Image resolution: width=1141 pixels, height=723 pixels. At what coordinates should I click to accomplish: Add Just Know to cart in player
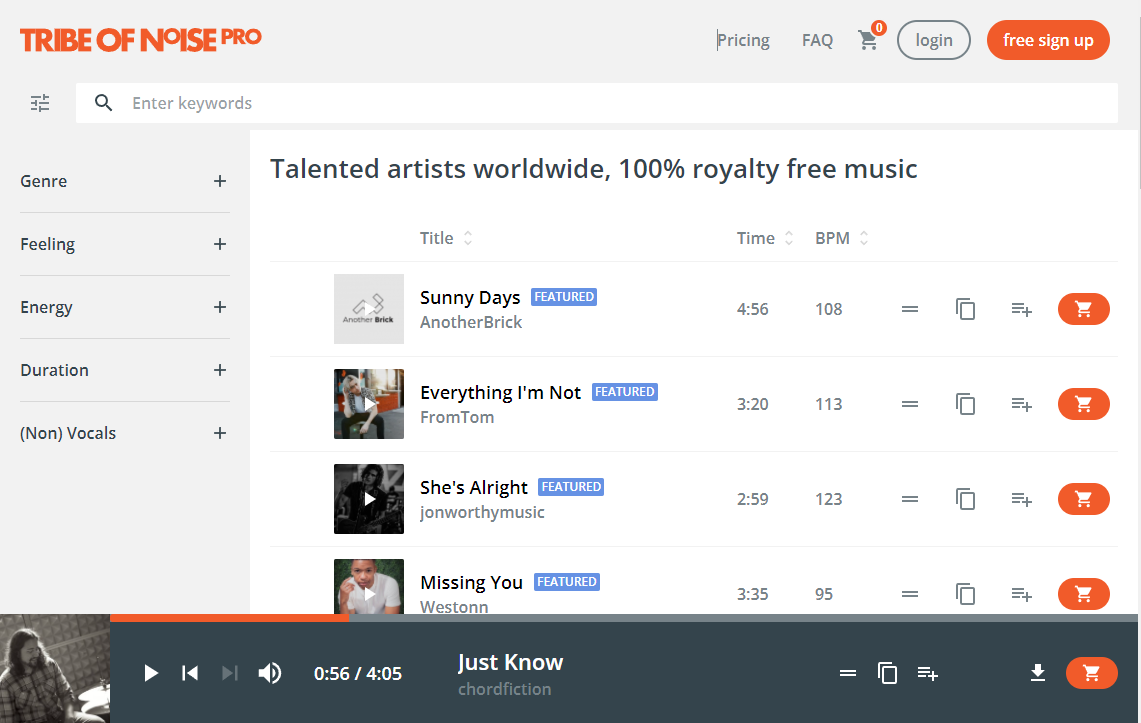click(x=1092, y=673)
